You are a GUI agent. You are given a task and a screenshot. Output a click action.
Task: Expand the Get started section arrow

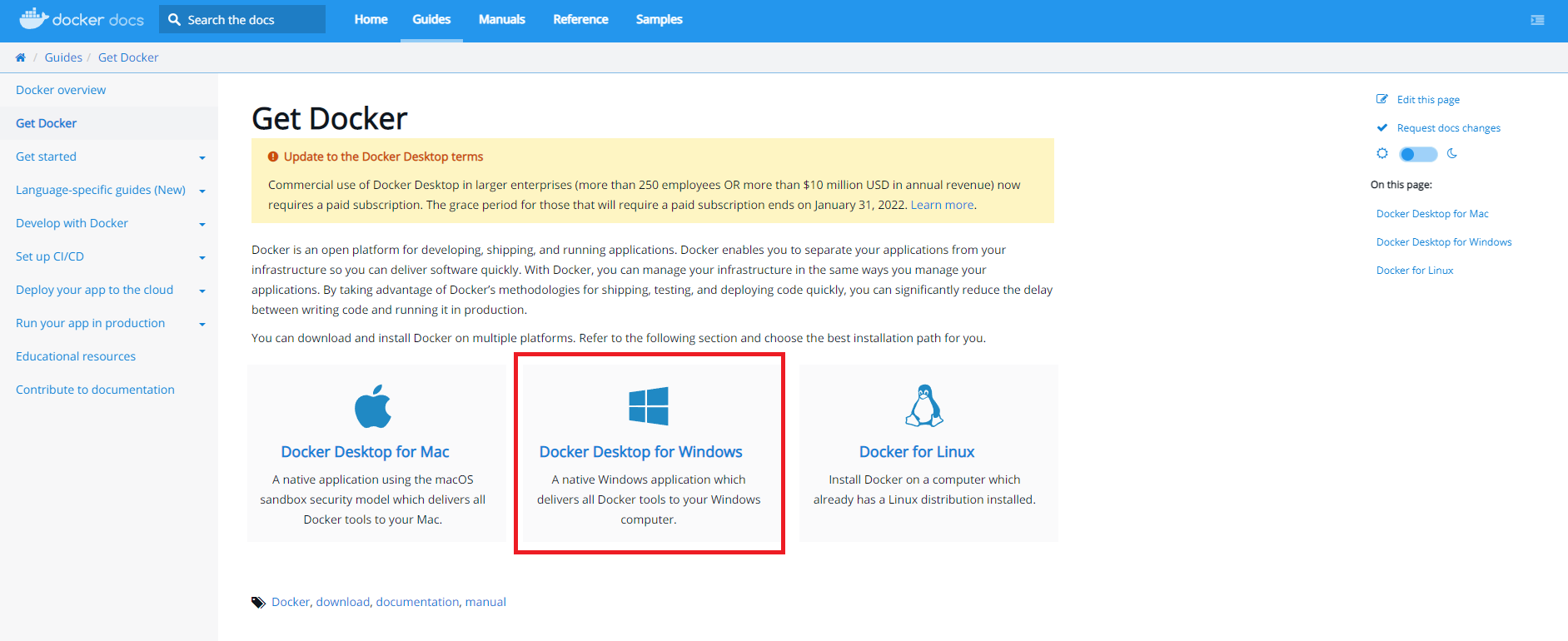(x=202, y=157)
